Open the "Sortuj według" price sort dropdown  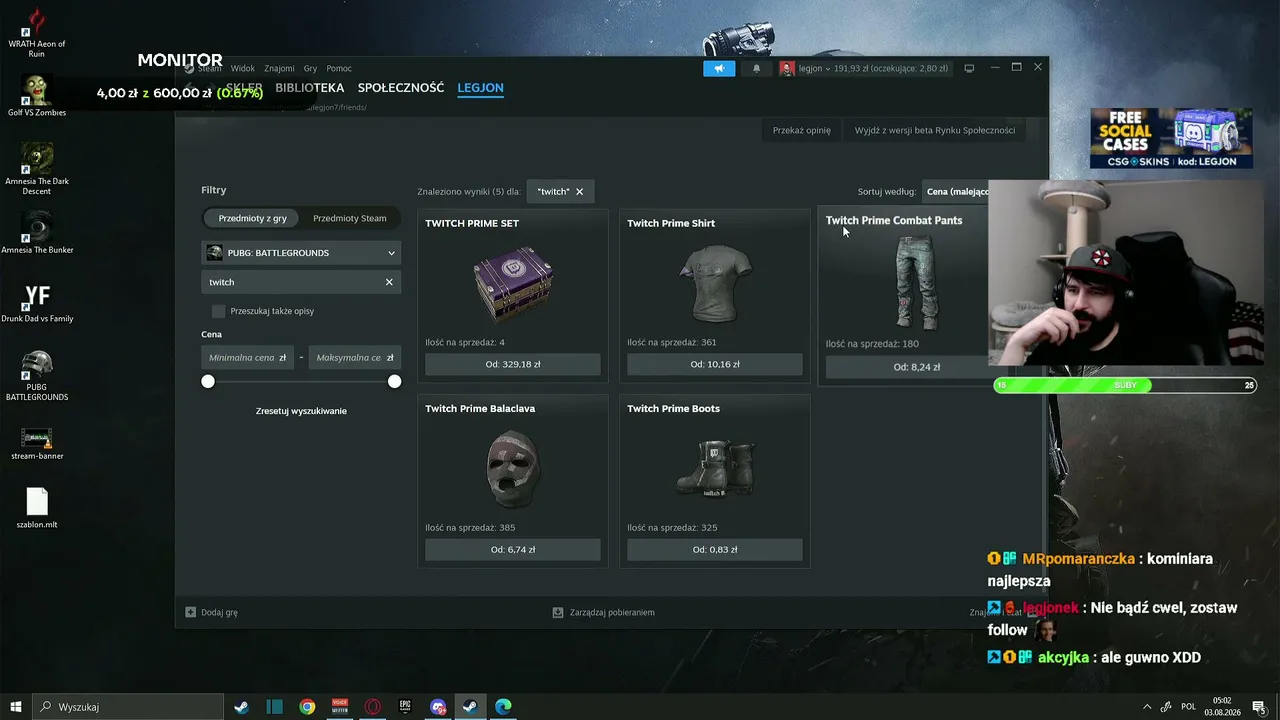(956, 191)
